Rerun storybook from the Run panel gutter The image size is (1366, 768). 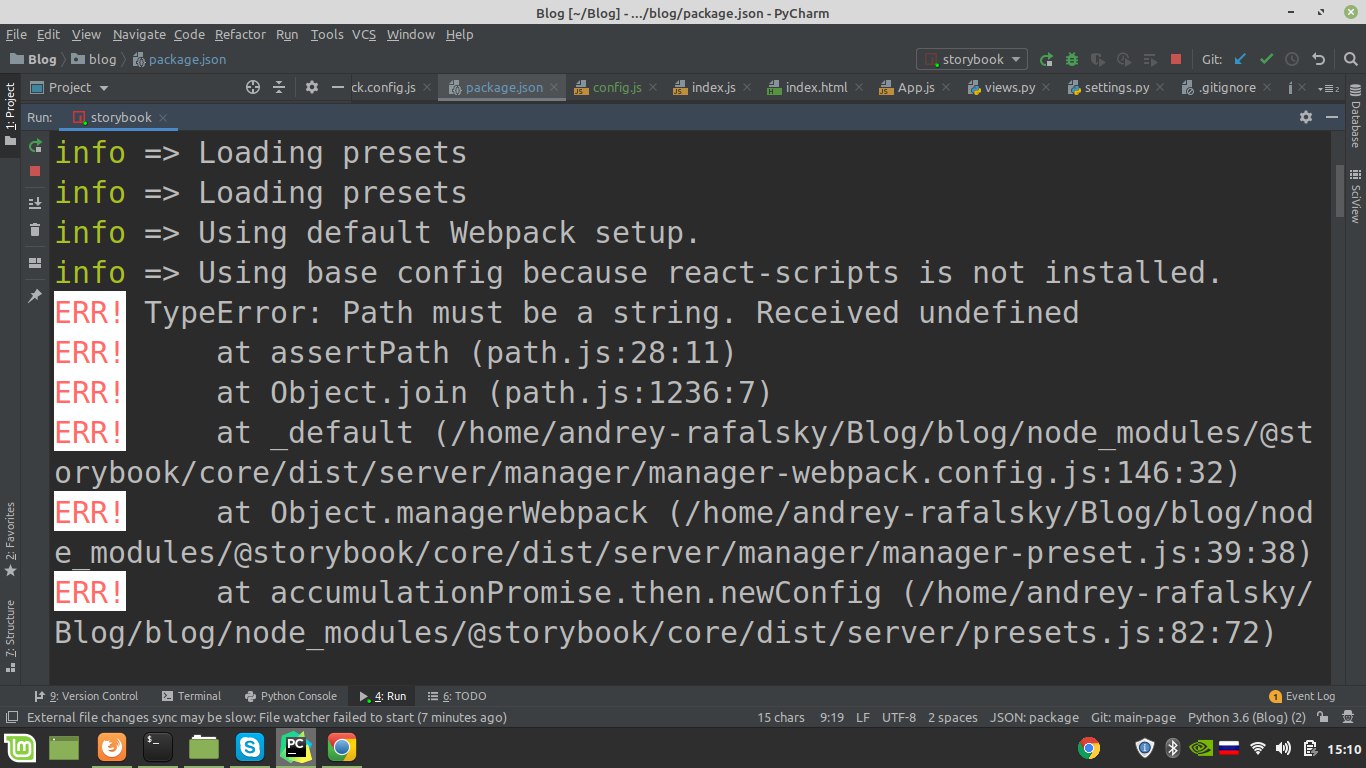[35, 146]
